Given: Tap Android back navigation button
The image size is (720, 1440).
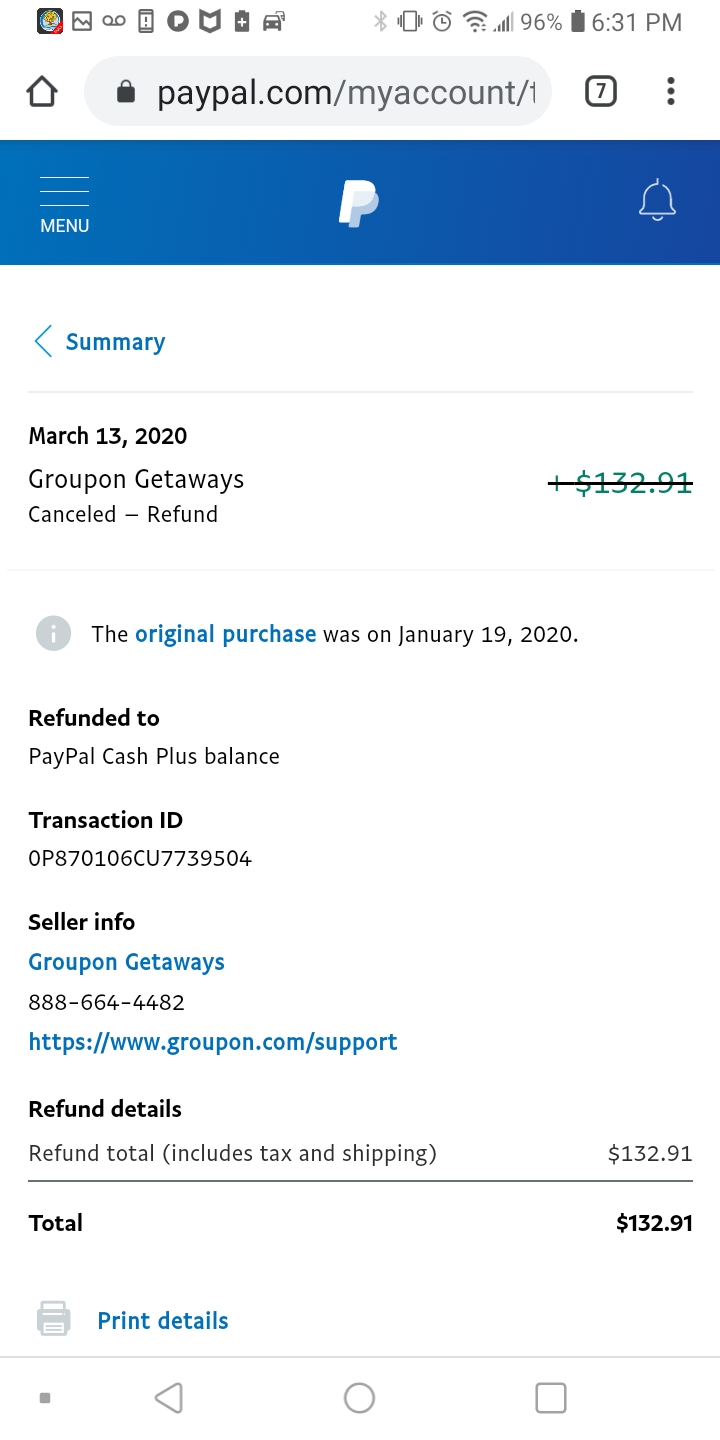Looking at the screenshot, I should pos(169,1397).
